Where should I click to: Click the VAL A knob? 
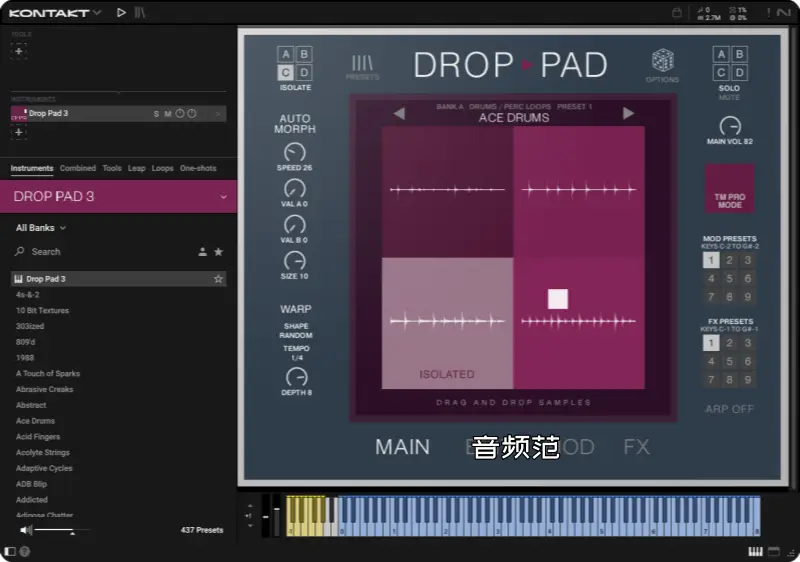294,189
